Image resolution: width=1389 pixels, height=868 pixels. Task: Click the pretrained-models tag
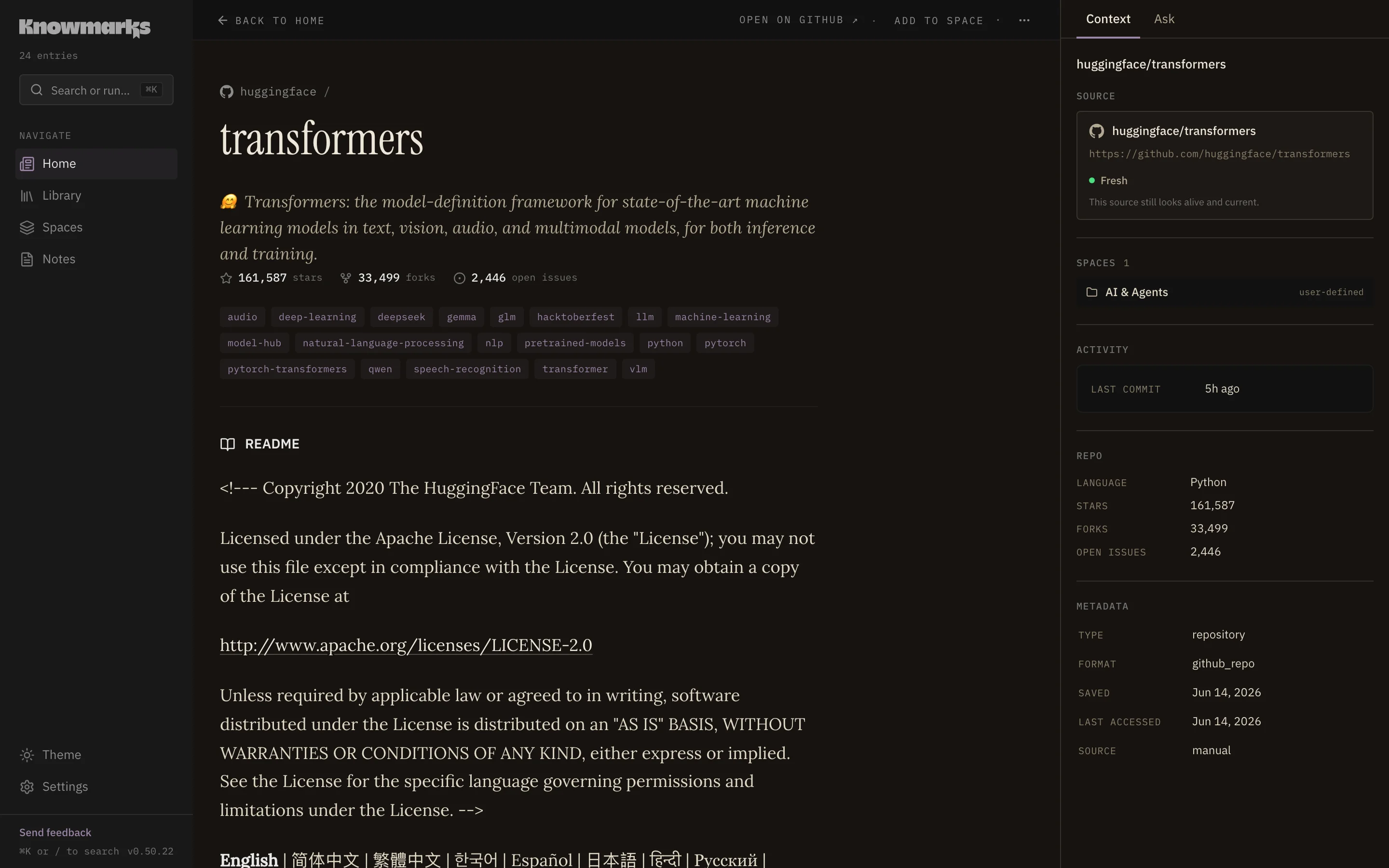pyautogui.click(x=575, y=343)
